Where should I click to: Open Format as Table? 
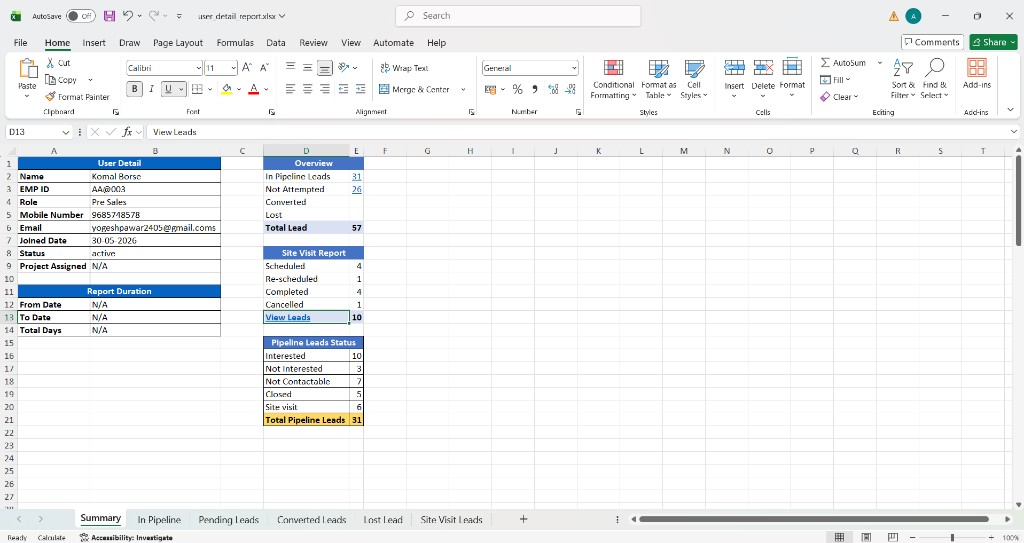(658, 79)
